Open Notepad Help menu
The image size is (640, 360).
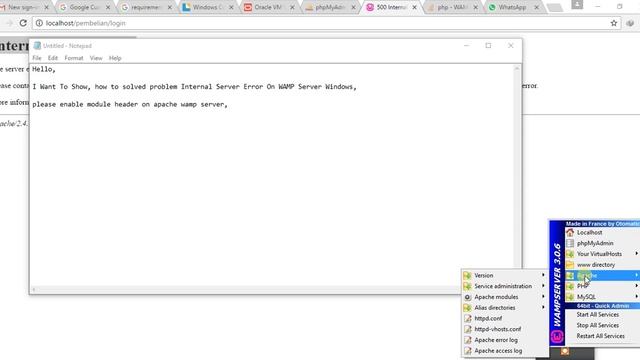(x=115, y=58)
